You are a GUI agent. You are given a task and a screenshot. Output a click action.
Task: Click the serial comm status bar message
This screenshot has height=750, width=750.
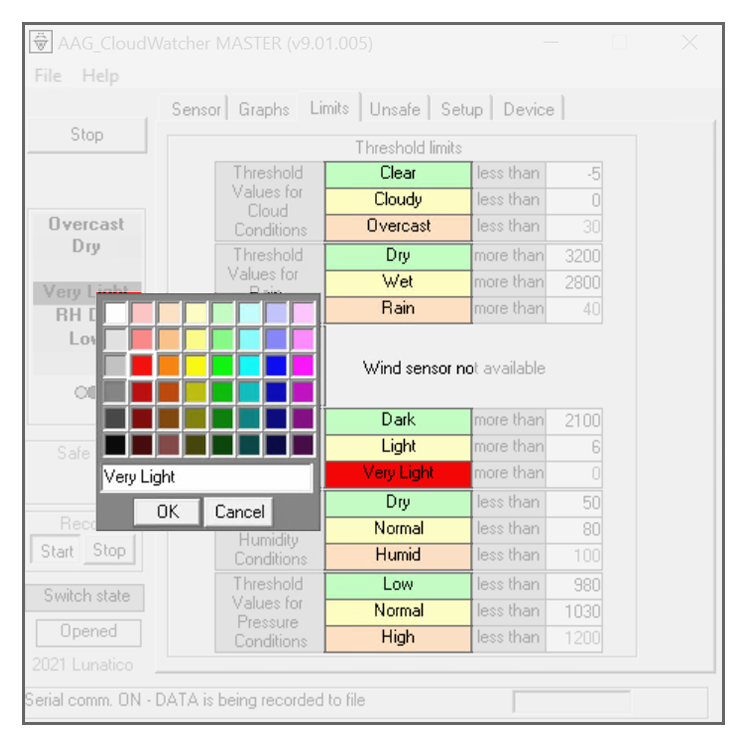195,700
